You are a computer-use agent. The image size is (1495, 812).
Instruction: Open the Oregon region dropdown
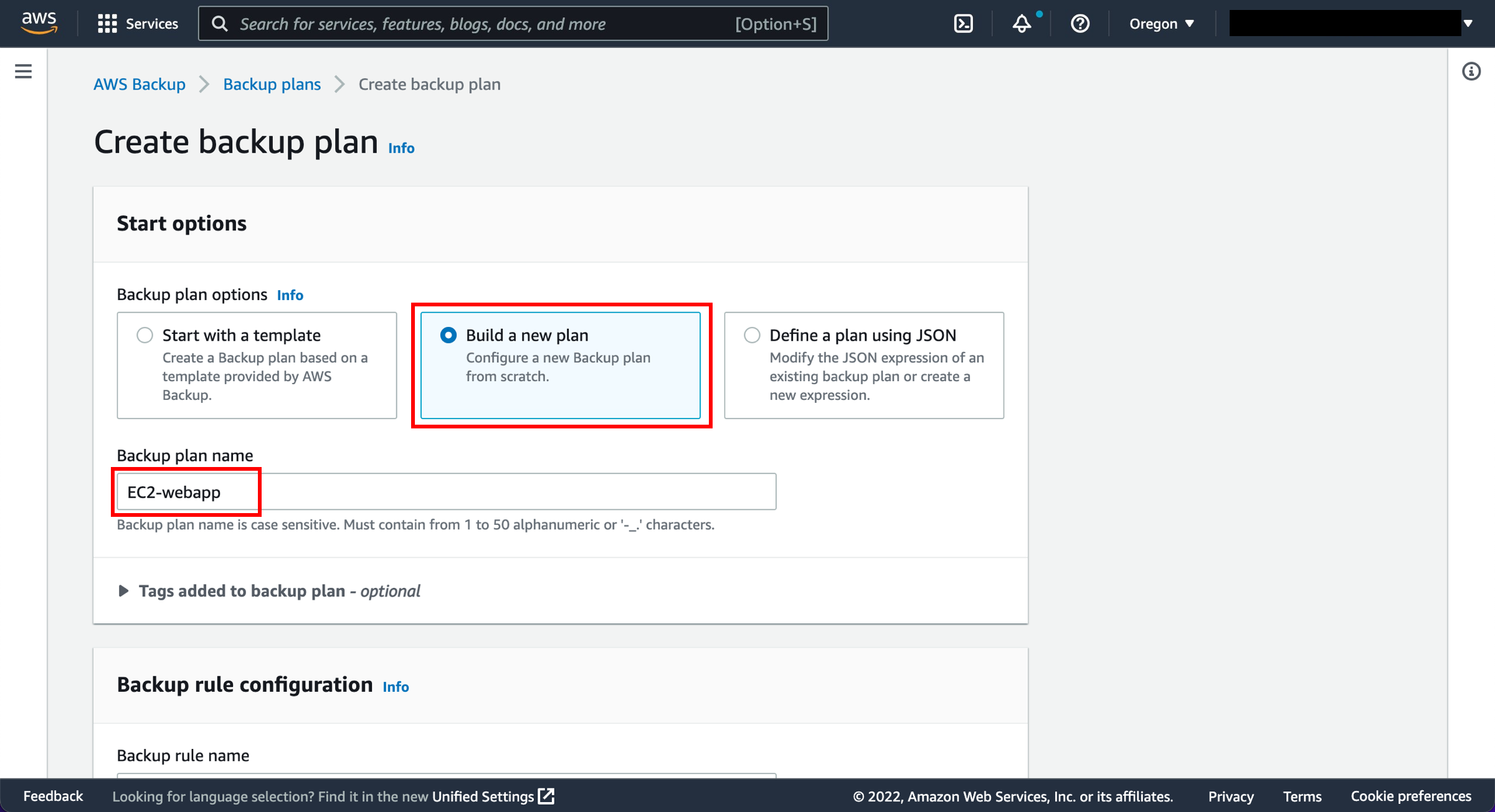[x=1162, y=24]
